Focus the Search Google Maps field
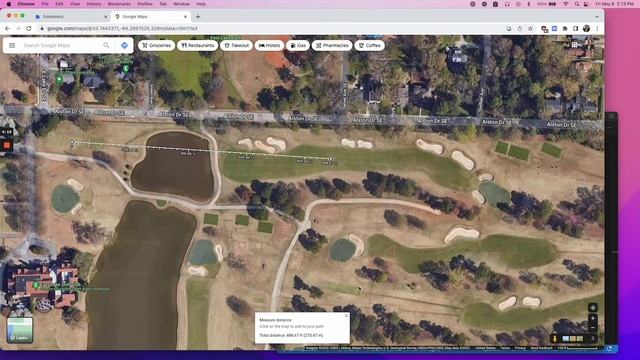 pyautogui.click(x=61, y=45)
